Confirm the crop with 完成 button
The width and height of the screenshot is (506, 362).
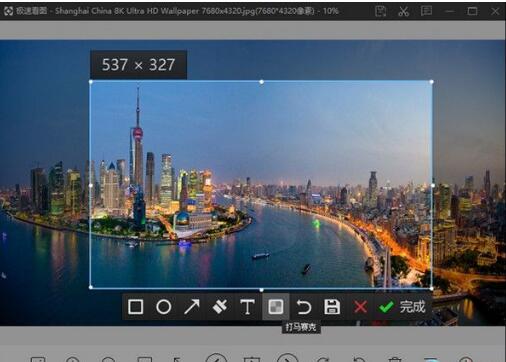[402, 307]
